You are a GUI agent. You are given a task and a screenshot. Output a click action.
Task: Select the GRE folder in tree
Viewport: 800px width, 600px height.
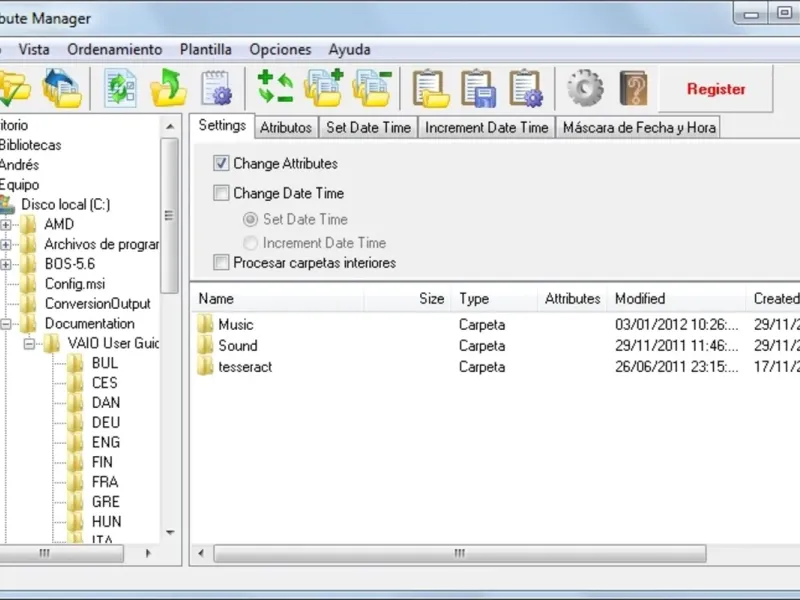click(x=106, y=502)
